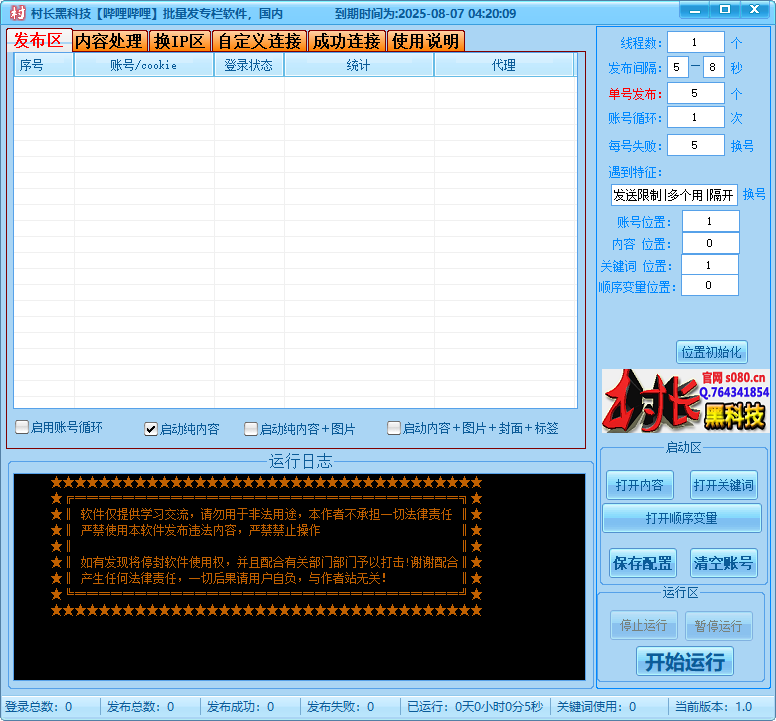Click the 遇到特征 text field
Viewport: 776px width, 721px height.
pyautogui.click(x=673, y=195)
